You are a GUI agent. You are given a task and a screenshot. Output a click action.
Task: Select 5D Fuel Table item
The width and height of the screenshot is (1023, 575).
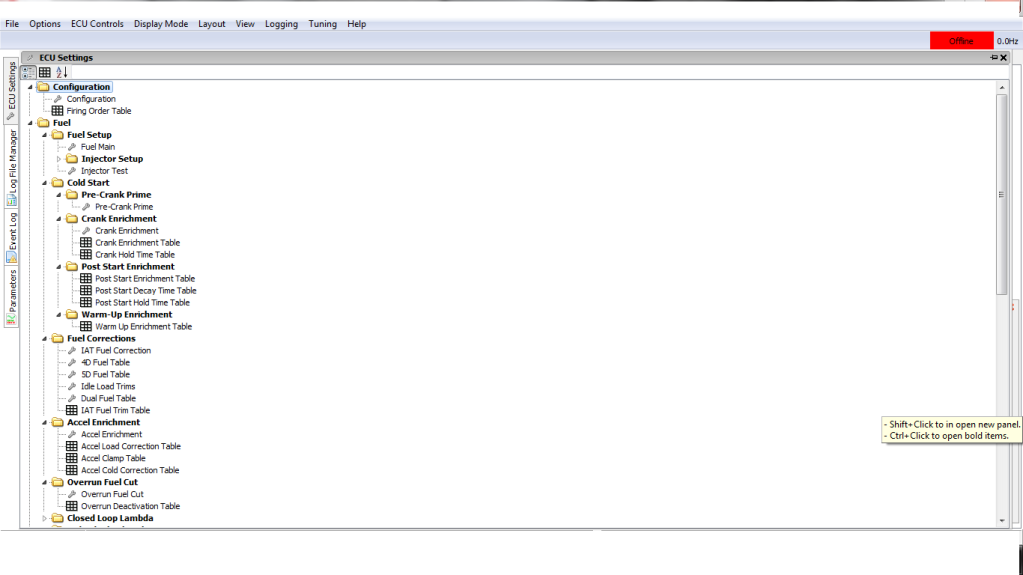(105, 375)
